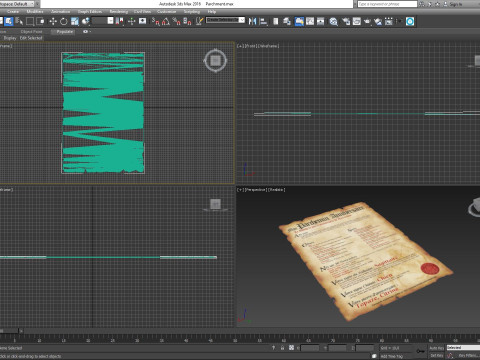Viewport: 480px width, 360px height.
Task: Open the Graph Editors menu
Action: click(x=90, y=12)
